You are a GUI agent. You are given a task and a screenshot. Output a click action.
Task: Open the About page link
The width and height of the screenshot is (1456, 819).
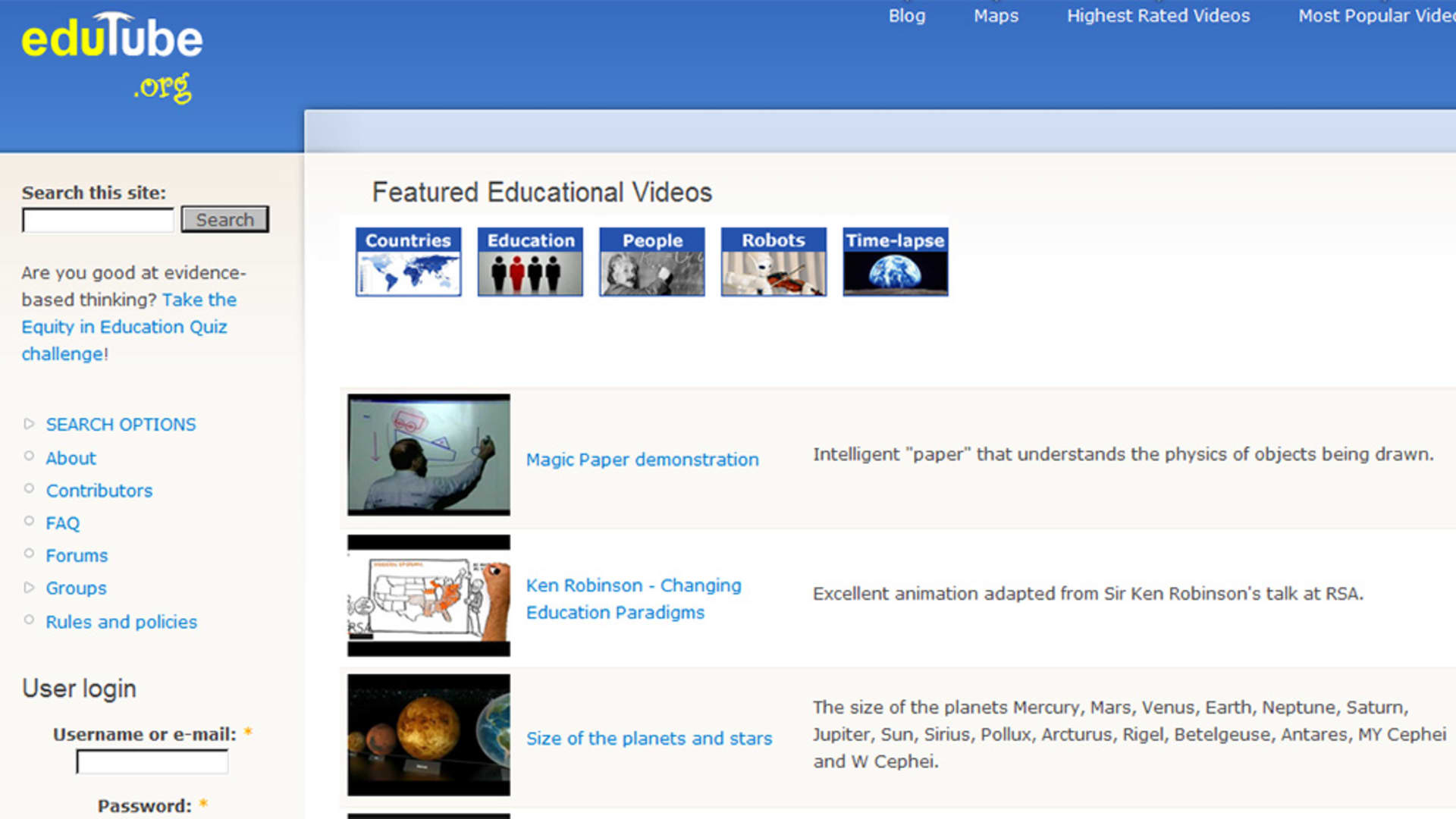coord(71,458)
